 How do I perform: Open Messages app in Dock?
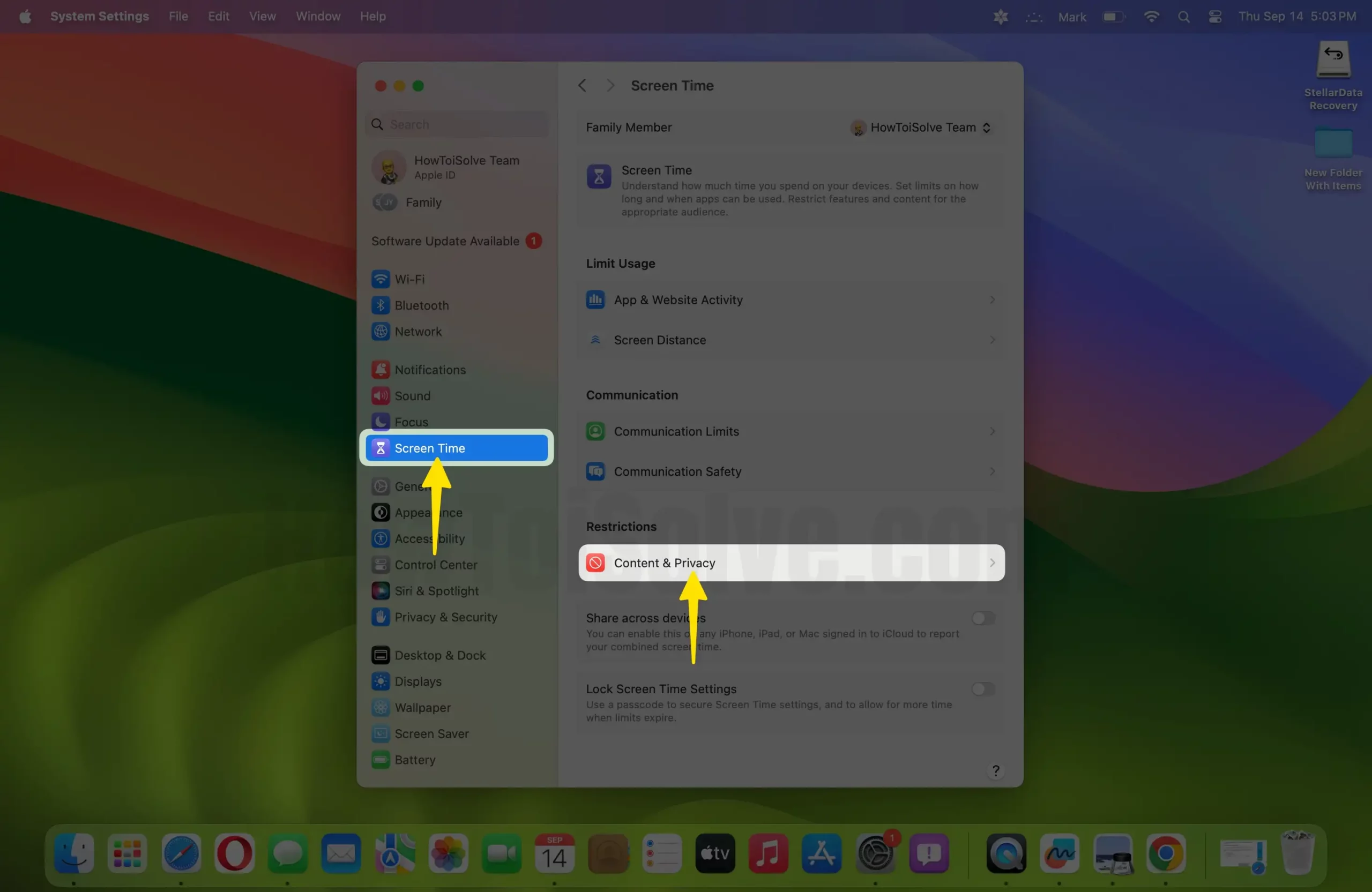pyautogui.click(x=288, y=853)
